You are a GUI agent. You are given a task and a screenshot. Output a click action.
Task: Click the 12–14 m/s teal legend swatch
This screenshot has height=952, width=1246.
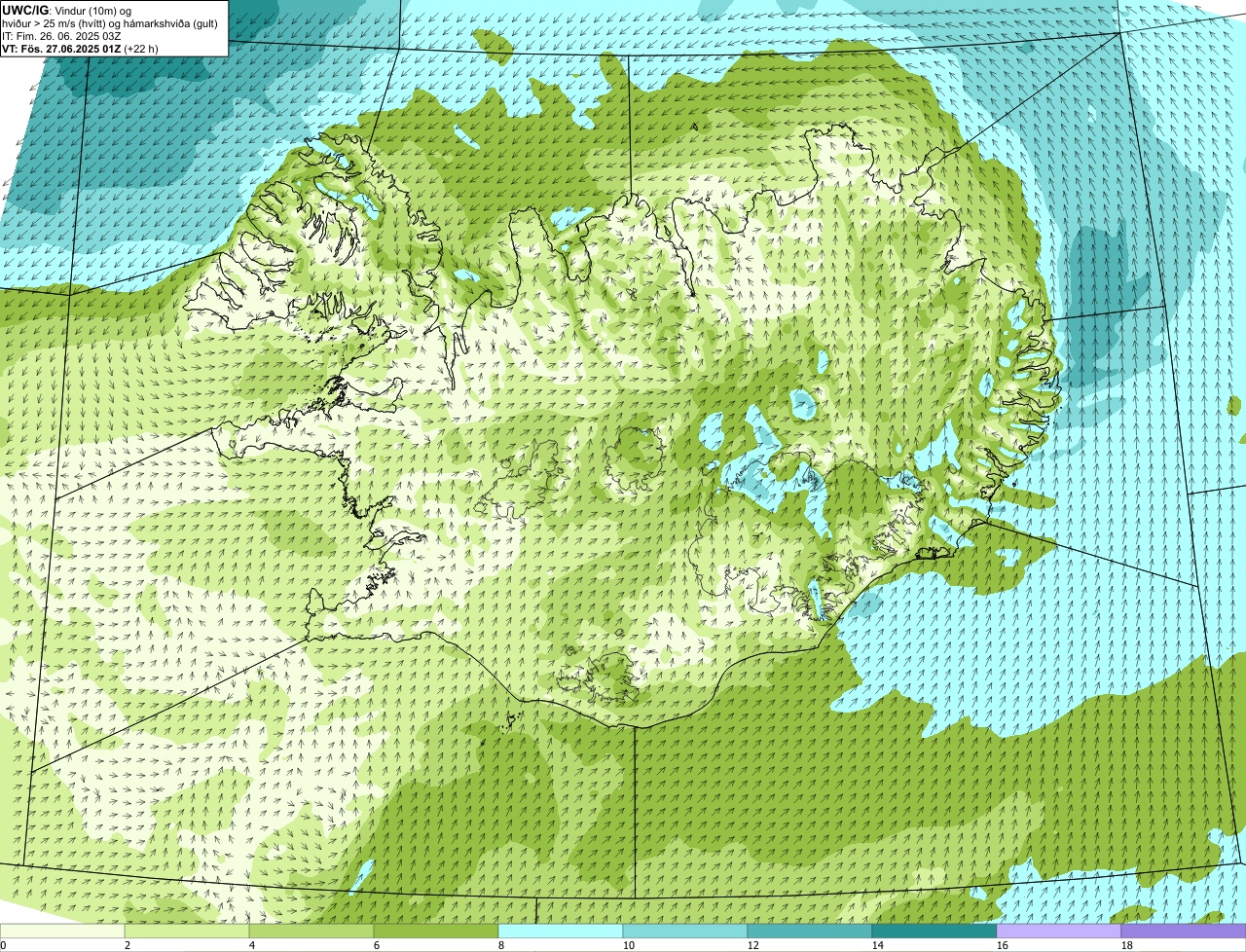(810, 932)
